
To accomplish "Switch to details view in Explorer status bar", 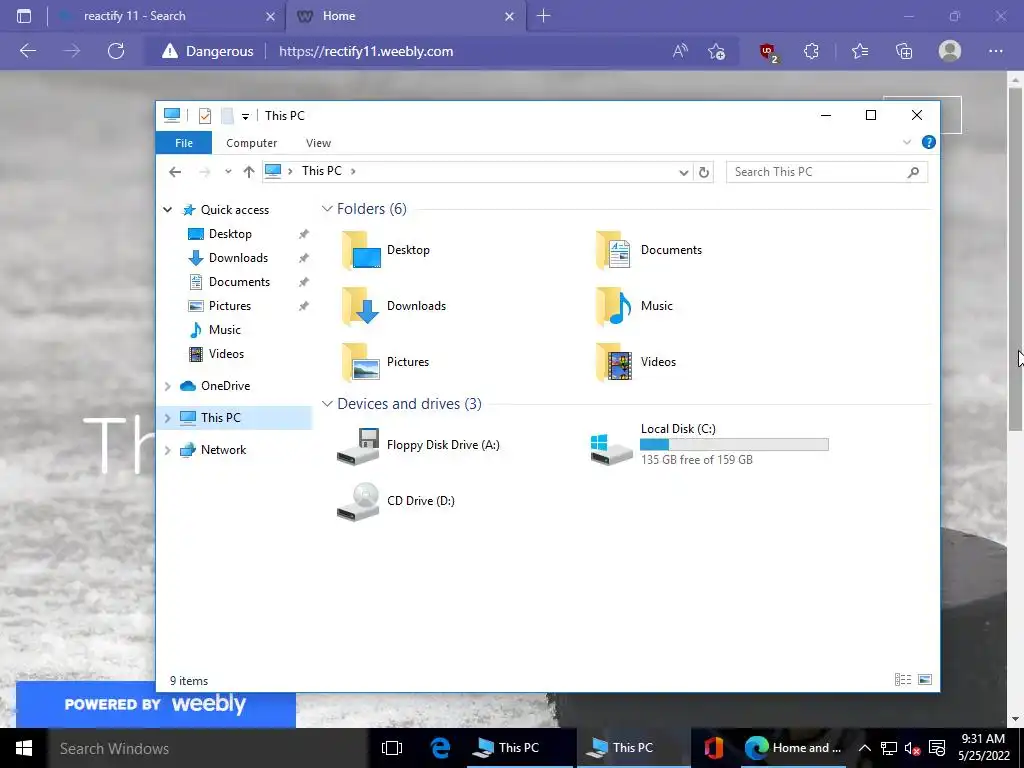I will [x=903, y=680].
